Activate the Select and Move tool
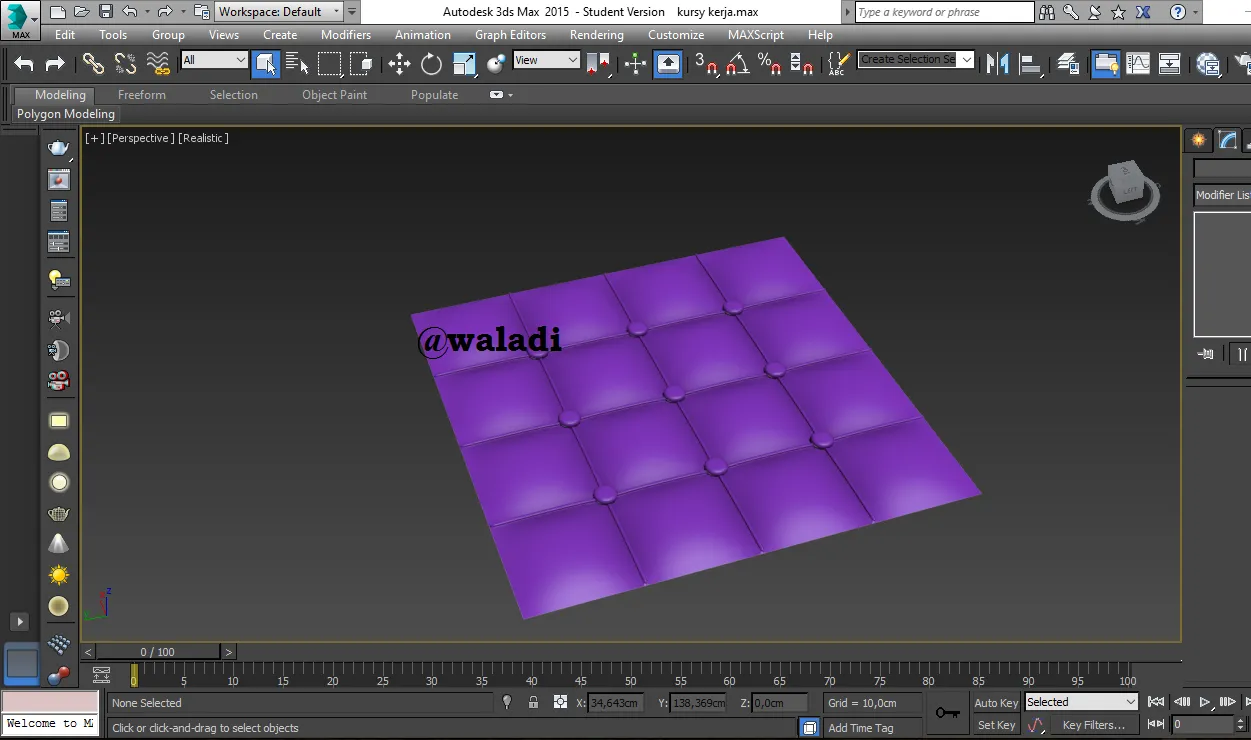This screenshot has height=740, width=1251. [399, 64]
